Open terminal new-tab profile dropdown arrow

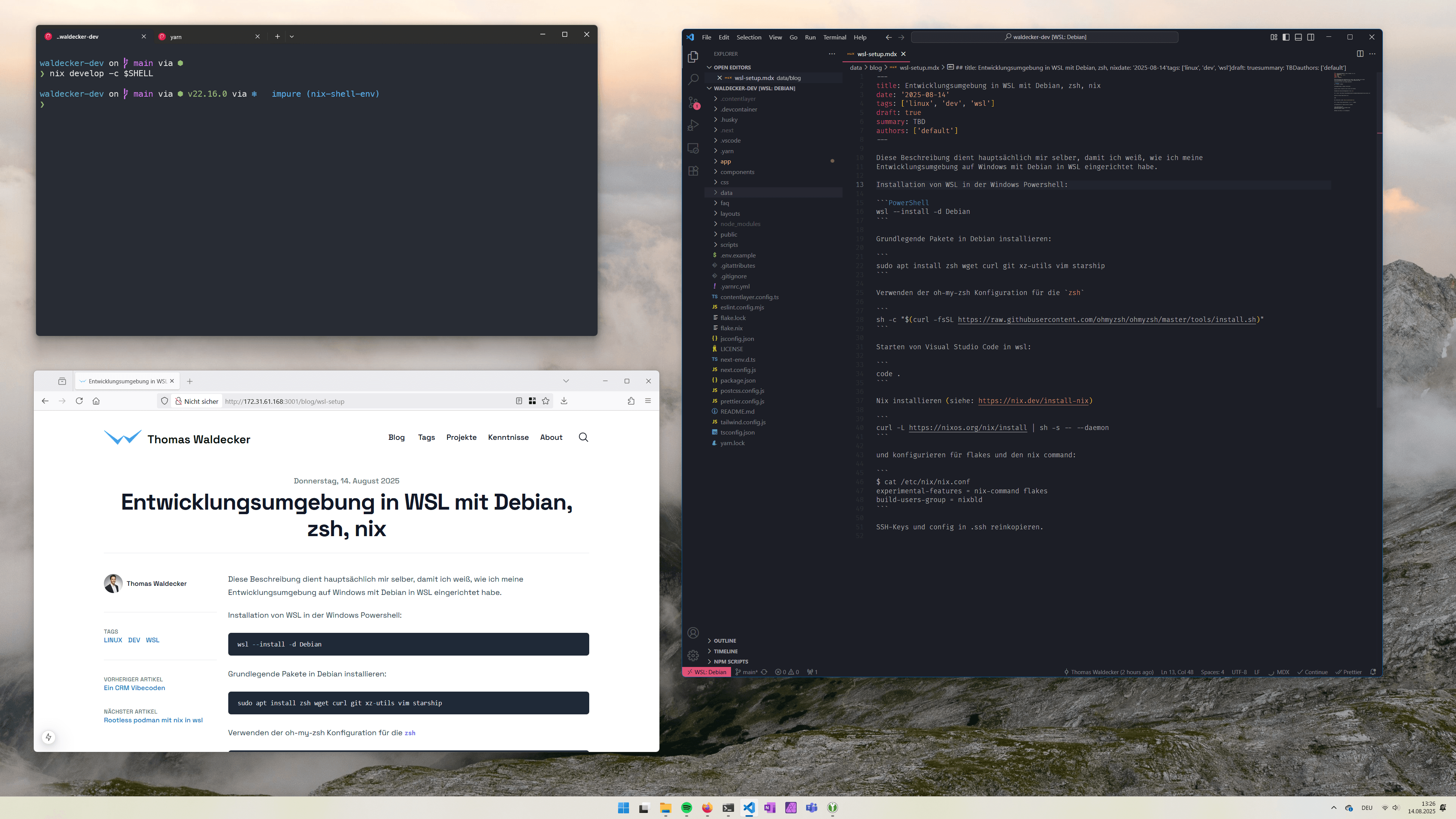[292, 36]
